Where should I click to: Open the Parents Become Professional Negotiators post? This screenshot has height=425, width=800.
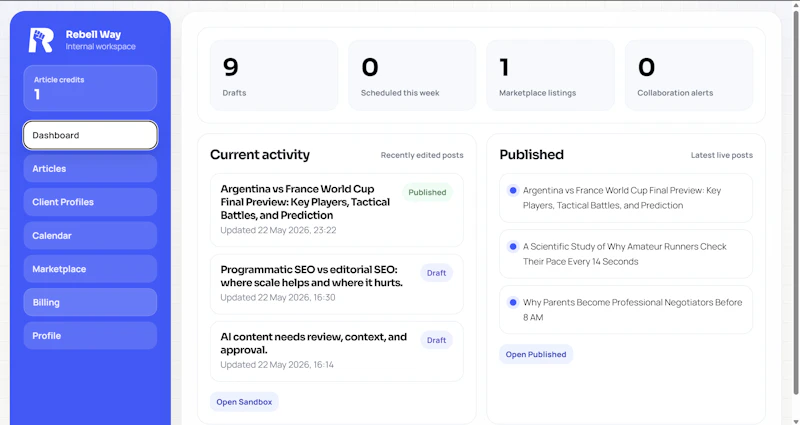coord(626,310)
